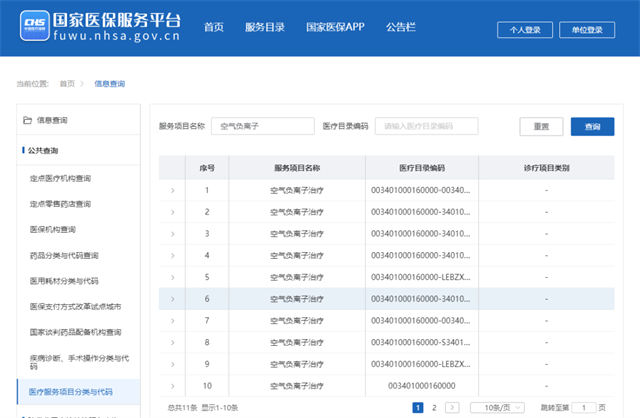Open 国家谈判药品配备机构查询 in sidebar
Screen dimensions: 640x418
76,332
